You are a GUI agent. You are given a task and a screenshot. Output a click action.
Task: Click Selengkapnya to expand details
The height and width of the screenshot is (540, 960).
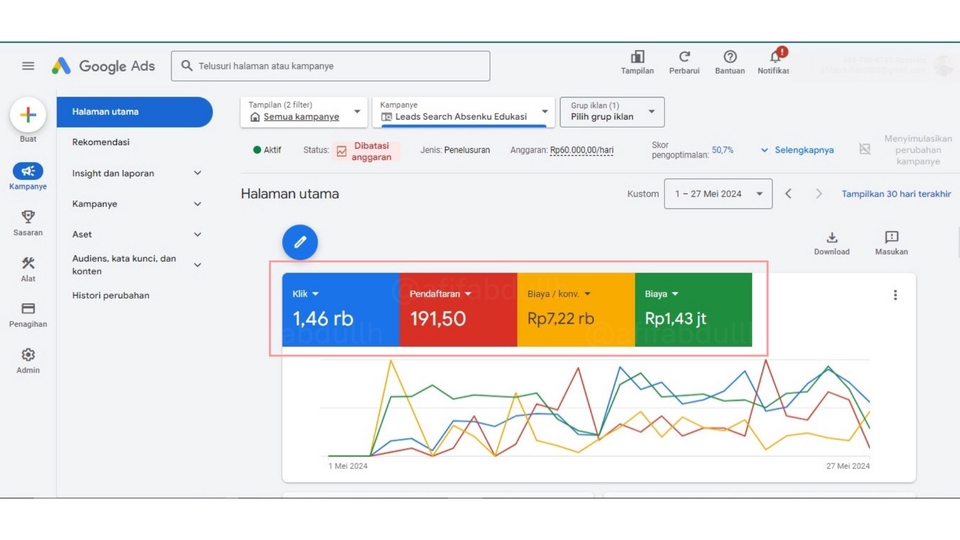(797, 150)
